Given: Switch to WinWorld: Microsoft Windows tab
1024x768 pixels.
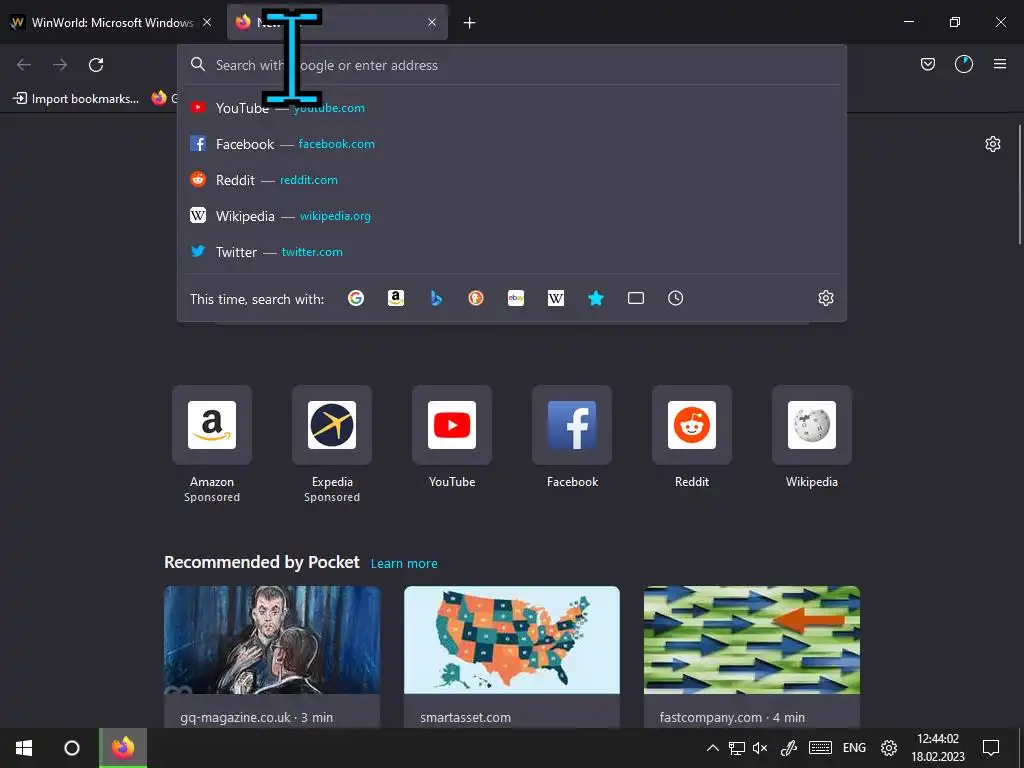Looking at the screenshot, I should pyautogui.click(x=110, y=22).
